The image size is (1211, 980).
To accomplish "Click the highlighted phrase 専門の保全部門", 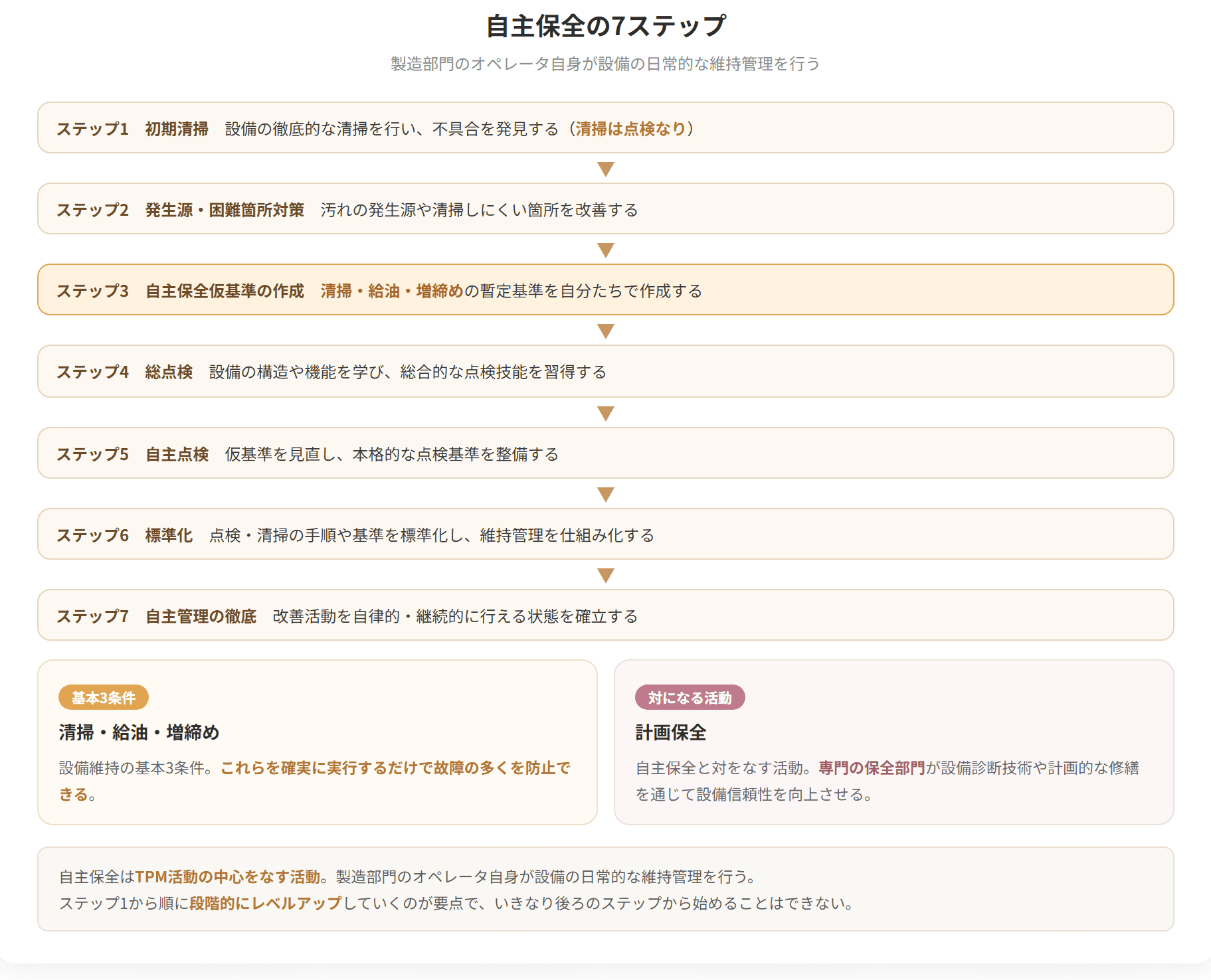I will 872,768.
